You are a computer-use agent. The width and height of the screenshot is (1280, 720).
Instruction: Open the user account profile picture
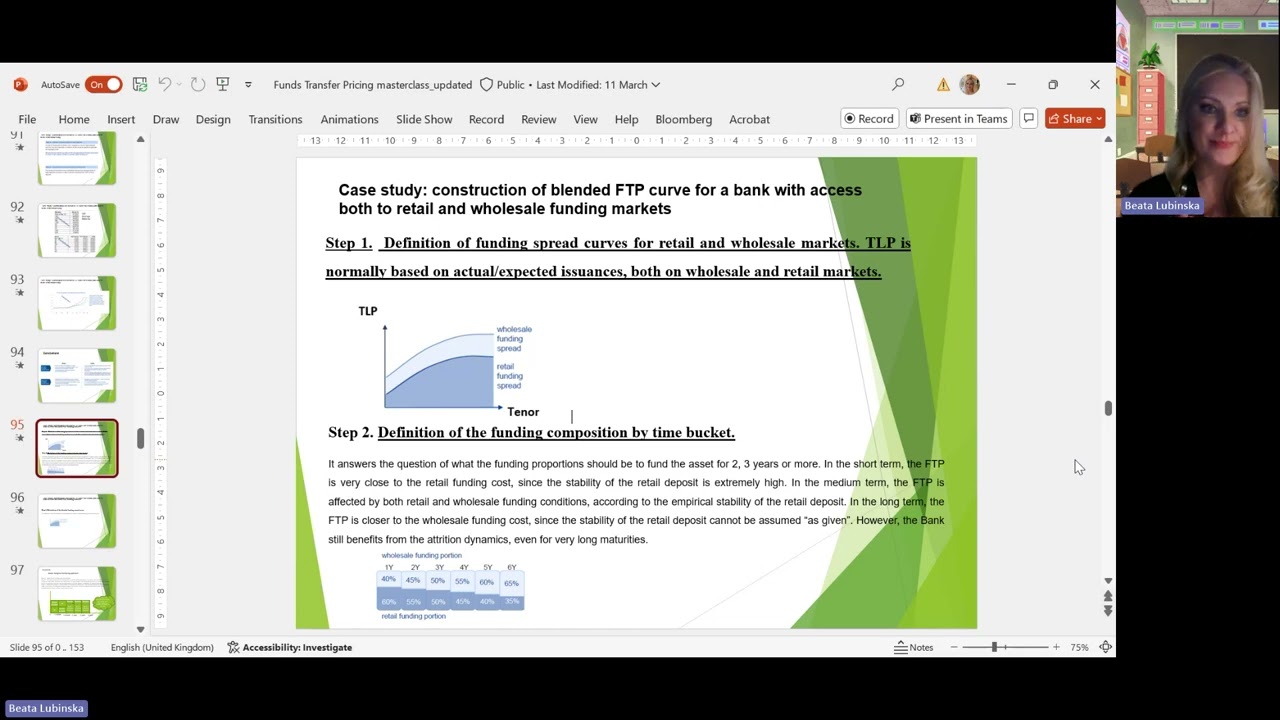(x=969, y=85)
